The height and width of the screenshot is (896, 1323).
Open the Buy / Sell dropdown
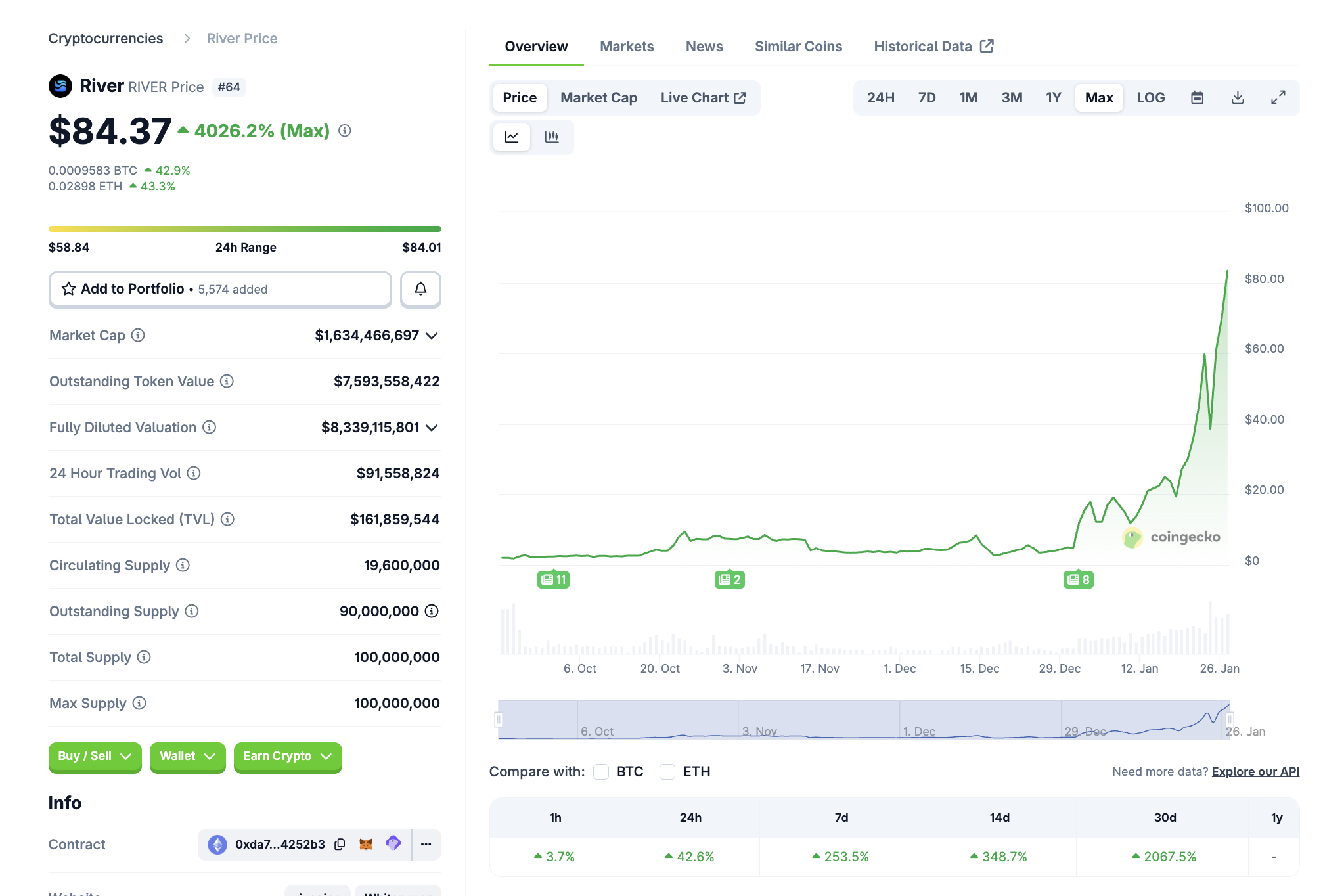tap(95, 756)
